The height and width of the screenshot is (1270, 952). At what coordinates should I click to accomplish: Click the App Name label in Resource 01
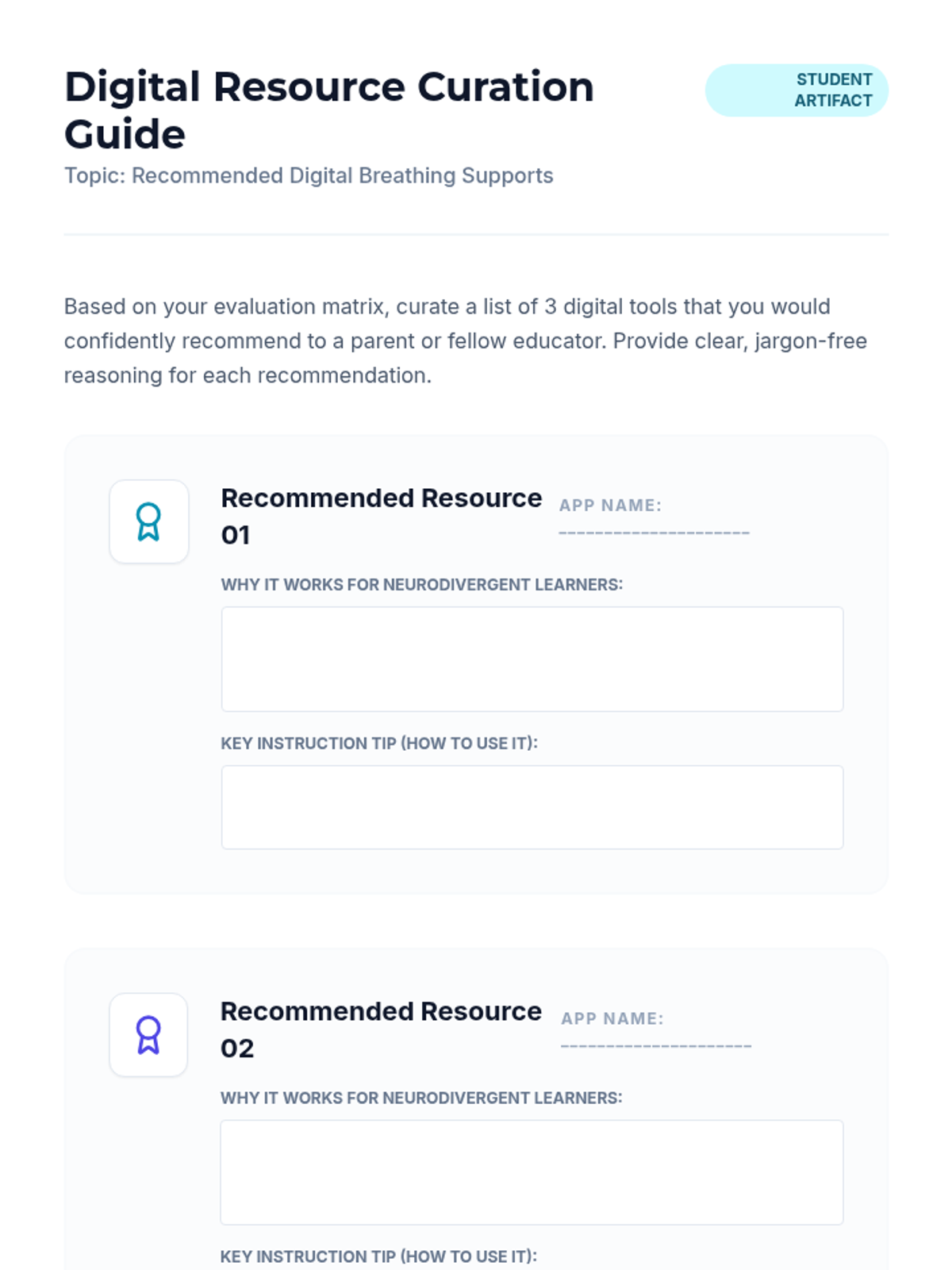click(610, 506)
